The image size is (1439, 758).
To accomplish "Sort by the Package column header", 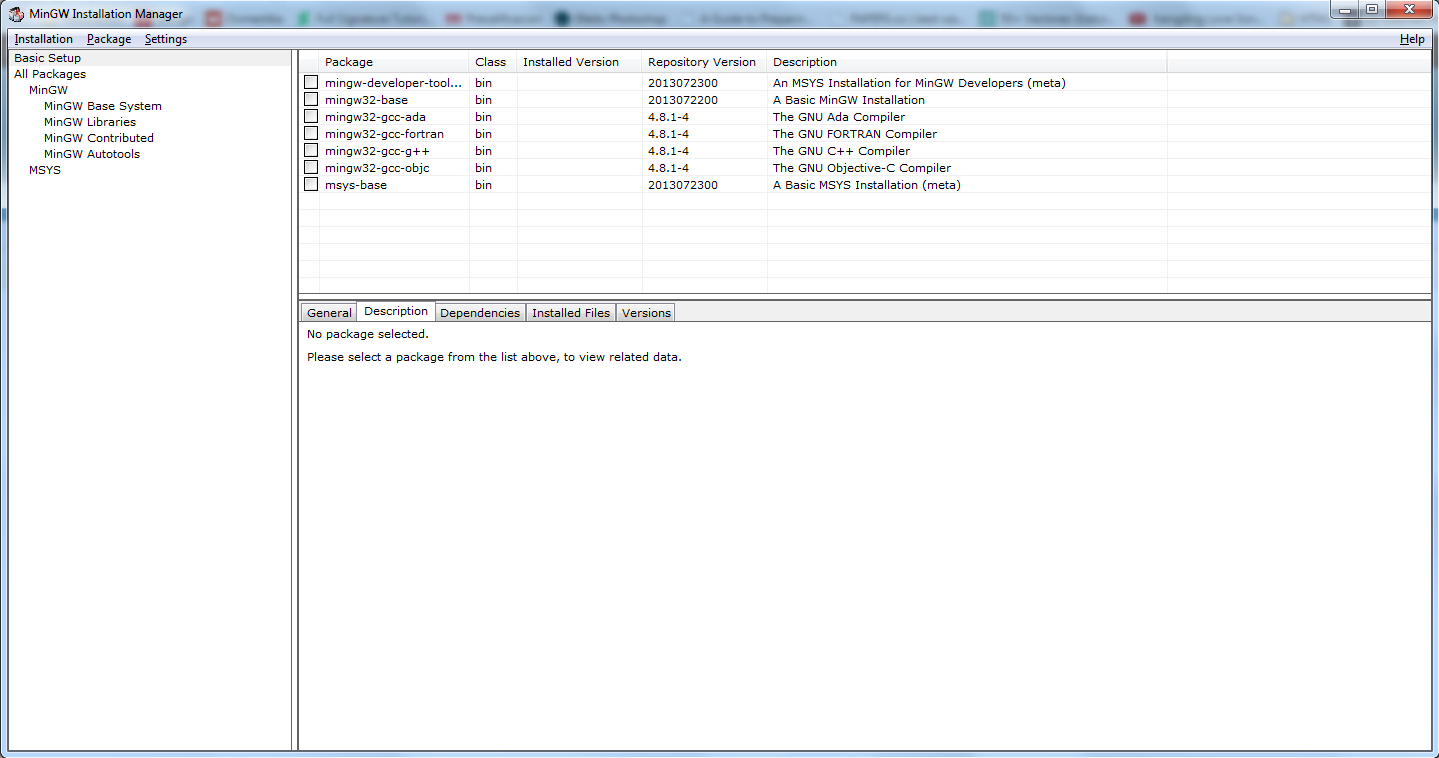I will click(x=394, y=62).
